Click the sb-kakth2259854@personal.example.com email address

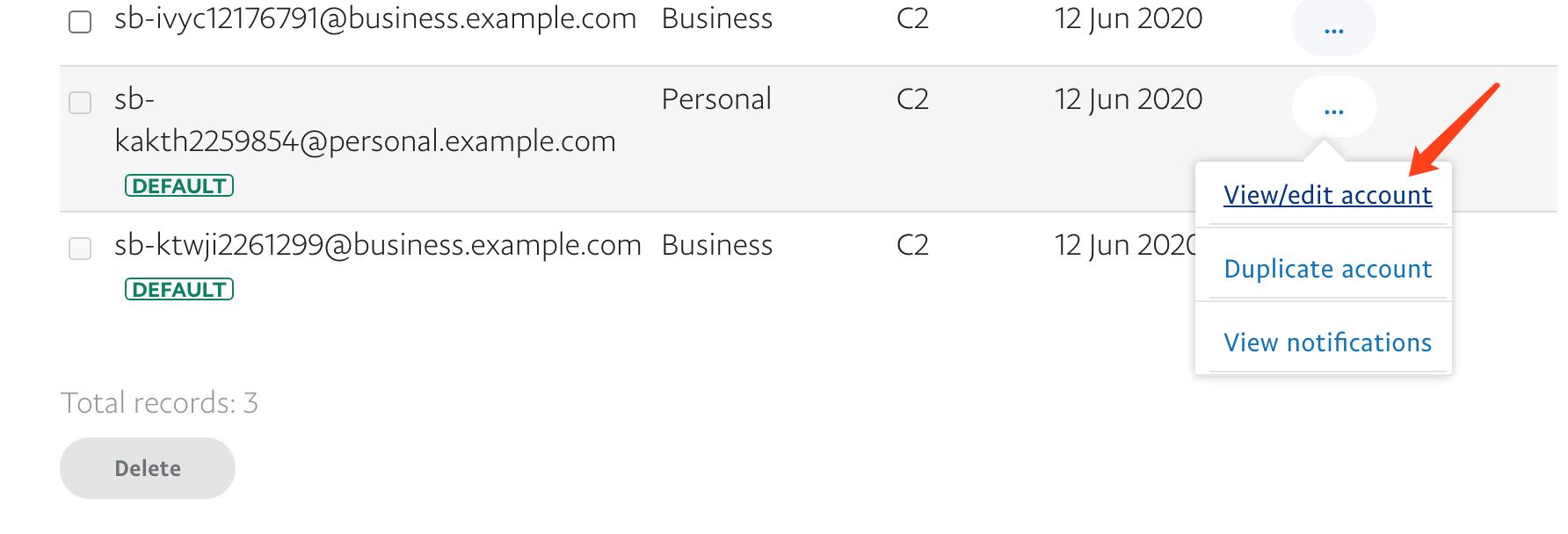(365, 141)
